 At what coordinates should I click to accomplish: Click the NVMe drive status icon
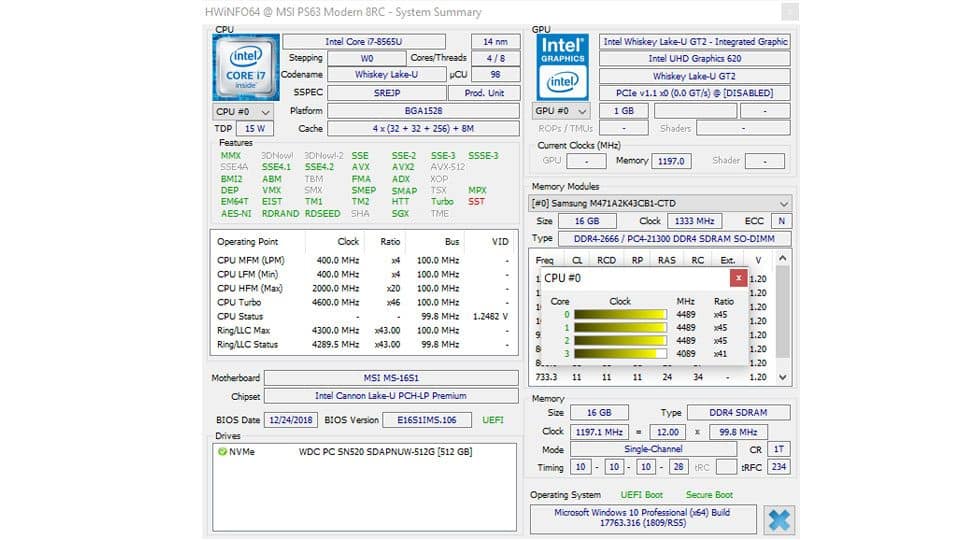point(222,452)
